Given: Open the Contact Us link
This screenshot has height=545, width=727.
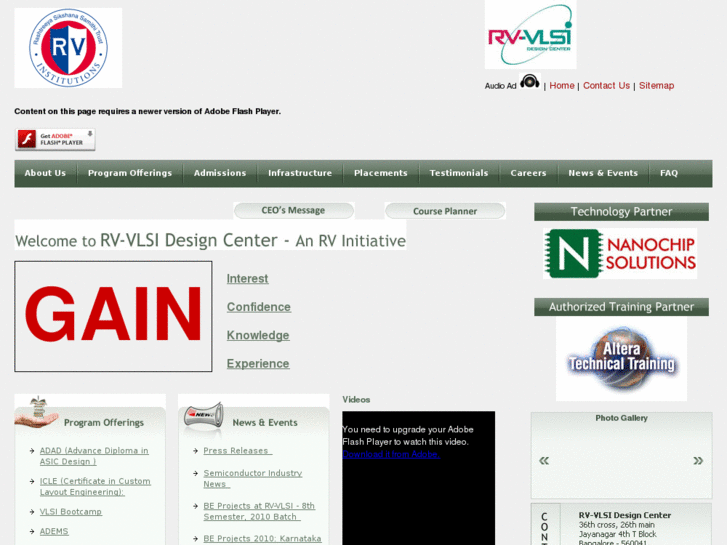Looking at the screenshot, I should [606, 86].
